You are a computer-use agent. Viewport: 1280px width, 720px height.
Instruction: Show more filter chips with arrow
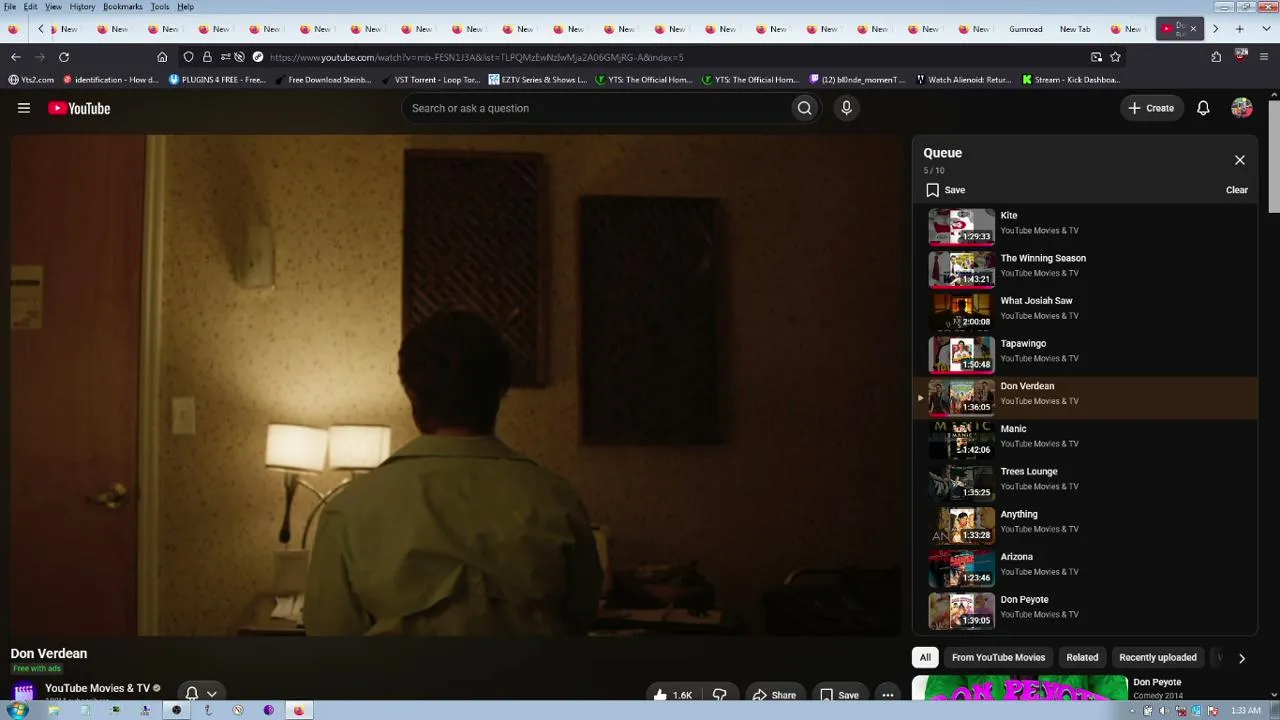pos(1242,658)
